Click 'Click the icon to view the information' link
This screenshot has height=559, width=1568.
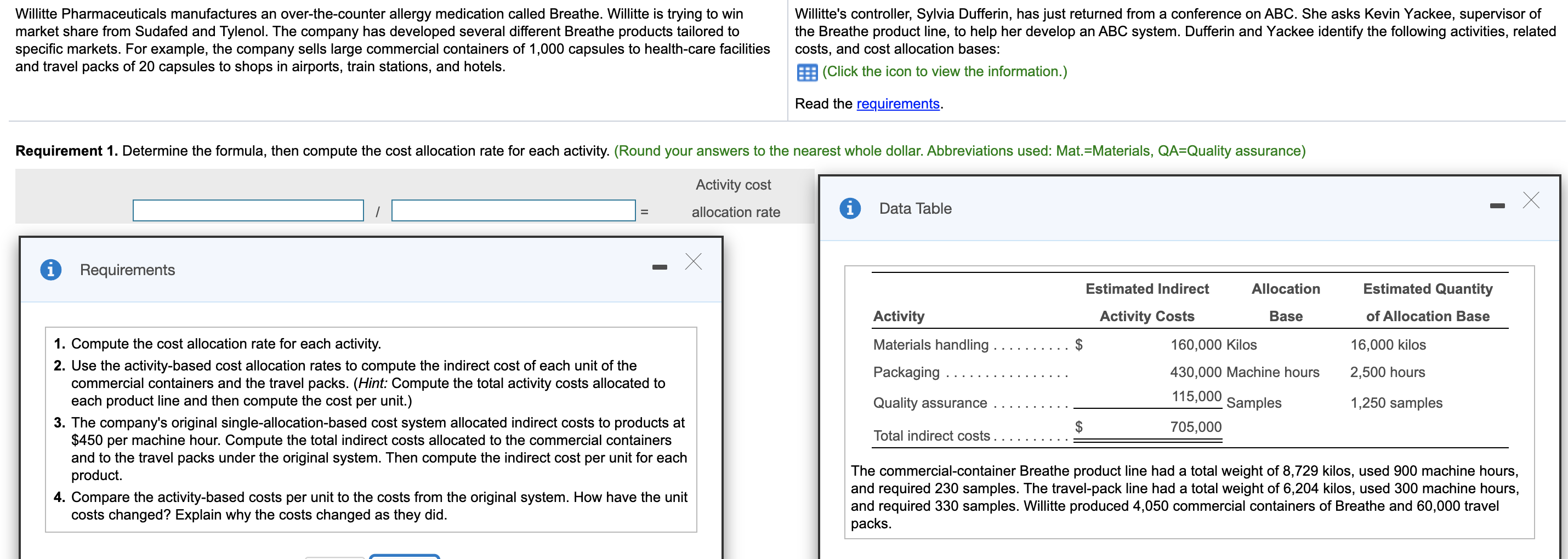(945, 71)
